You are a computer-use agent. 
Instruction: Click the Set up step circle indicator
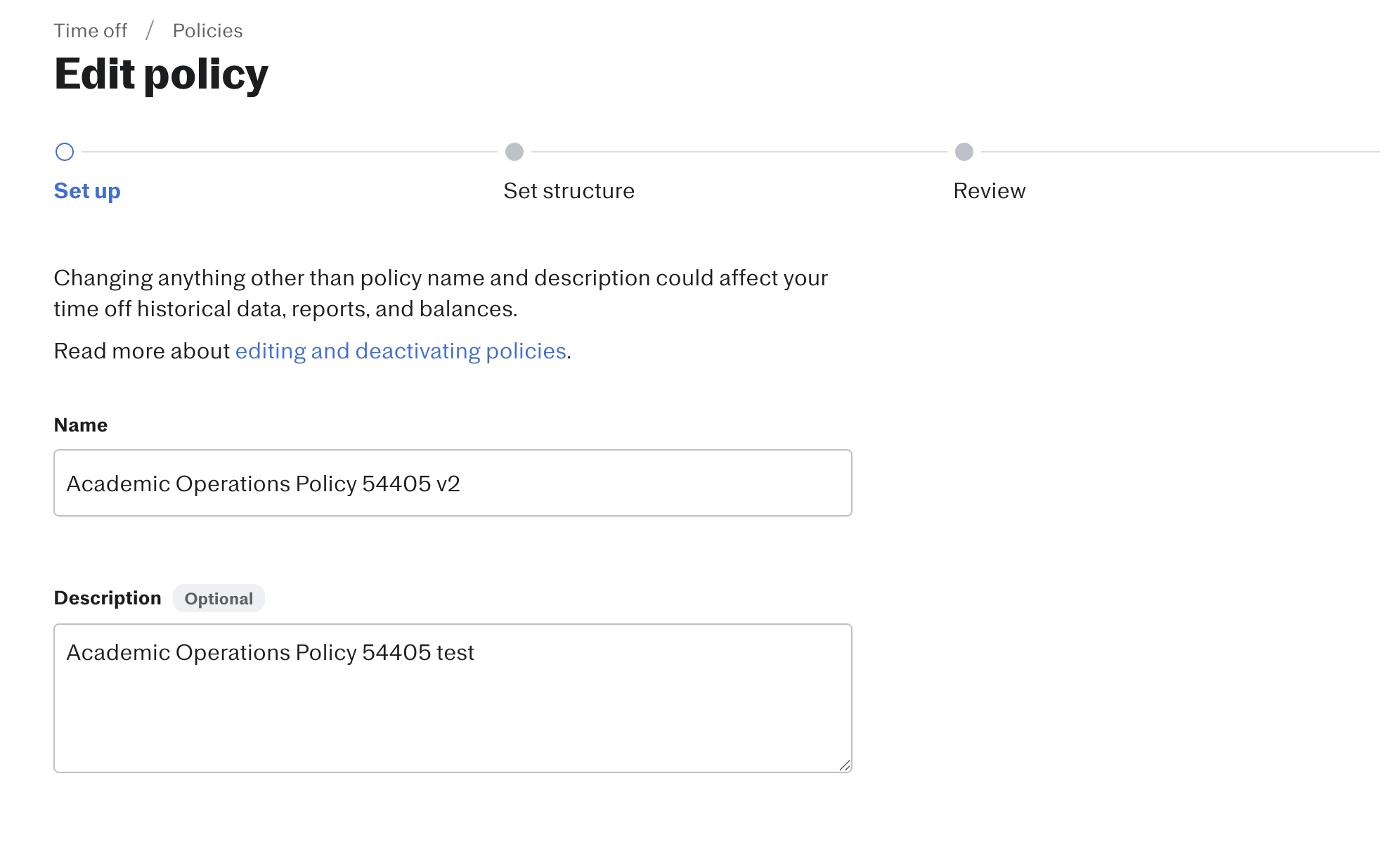coord(65,152)
